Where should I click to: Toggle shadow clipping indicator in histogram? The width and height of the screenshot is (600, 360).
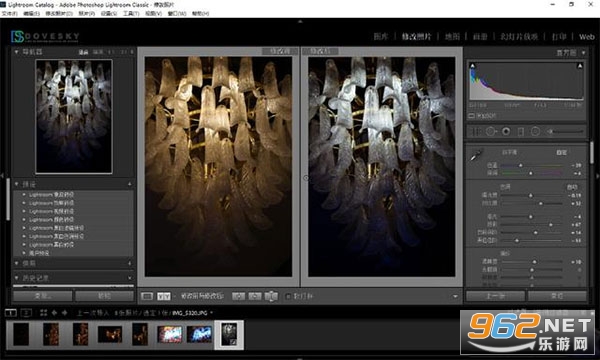pos(473,65)
